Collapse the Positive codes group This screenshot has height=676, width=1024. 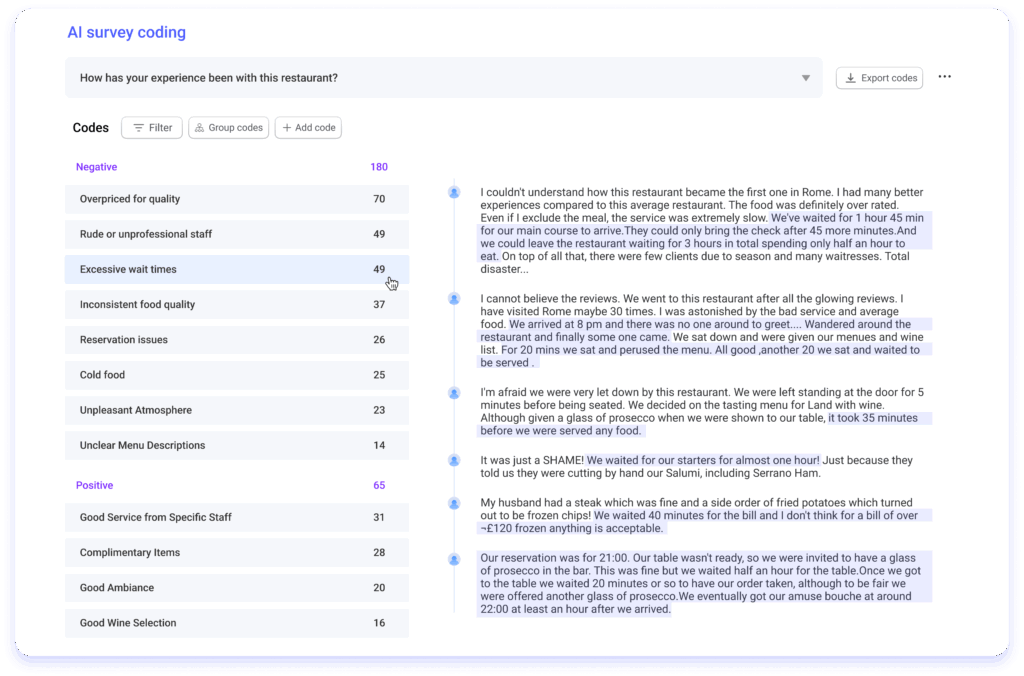pyautogui.click(x=94, y=485)
